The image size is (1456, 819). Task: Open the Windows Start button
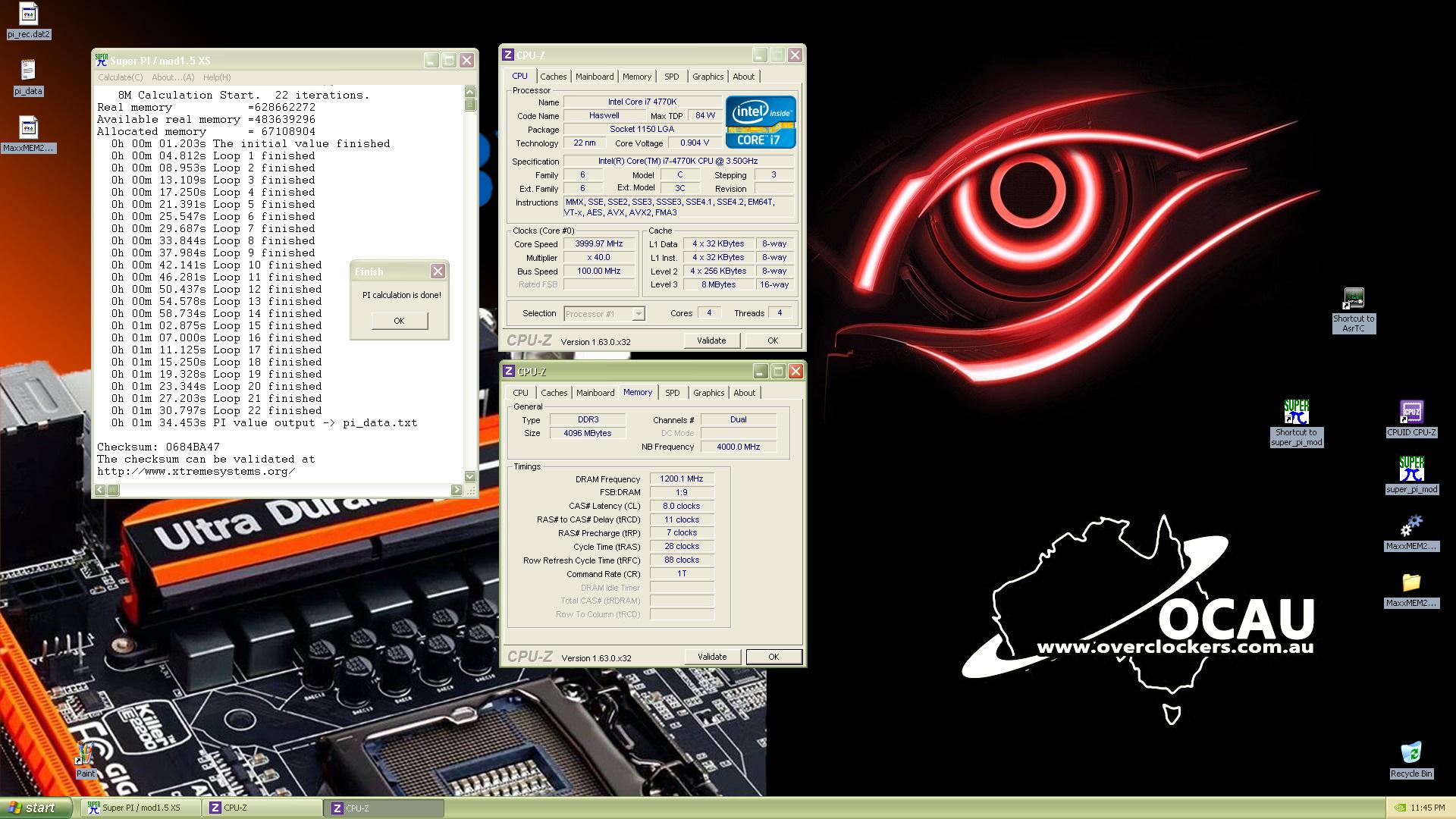[36, 808]
